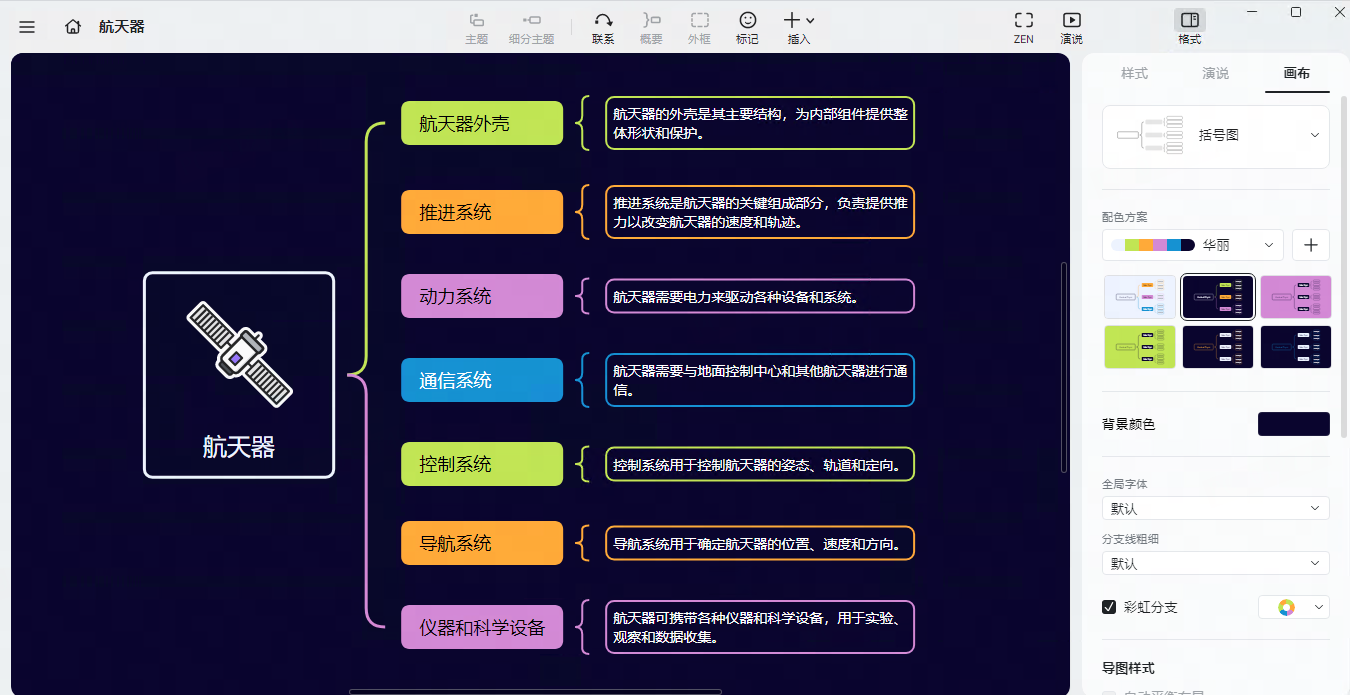Choose the selected dark rainbow theme thumbnail

tap(1218, 297)
